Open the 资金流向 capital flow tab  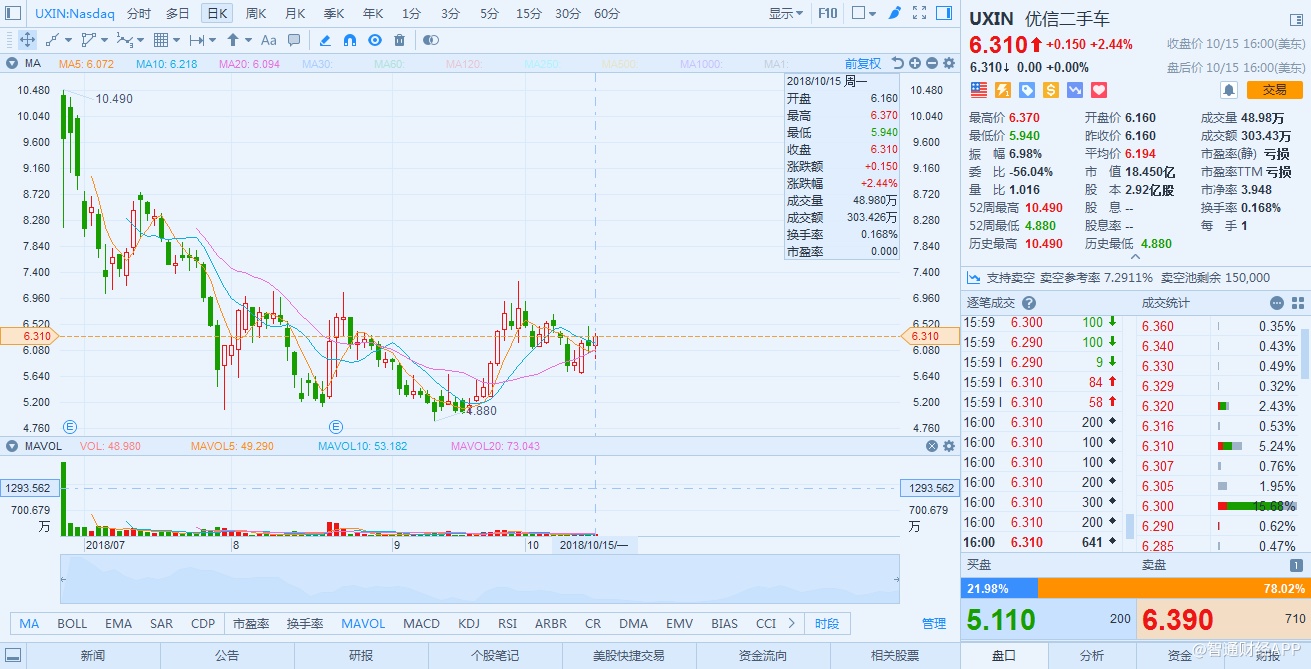point(762,655)
